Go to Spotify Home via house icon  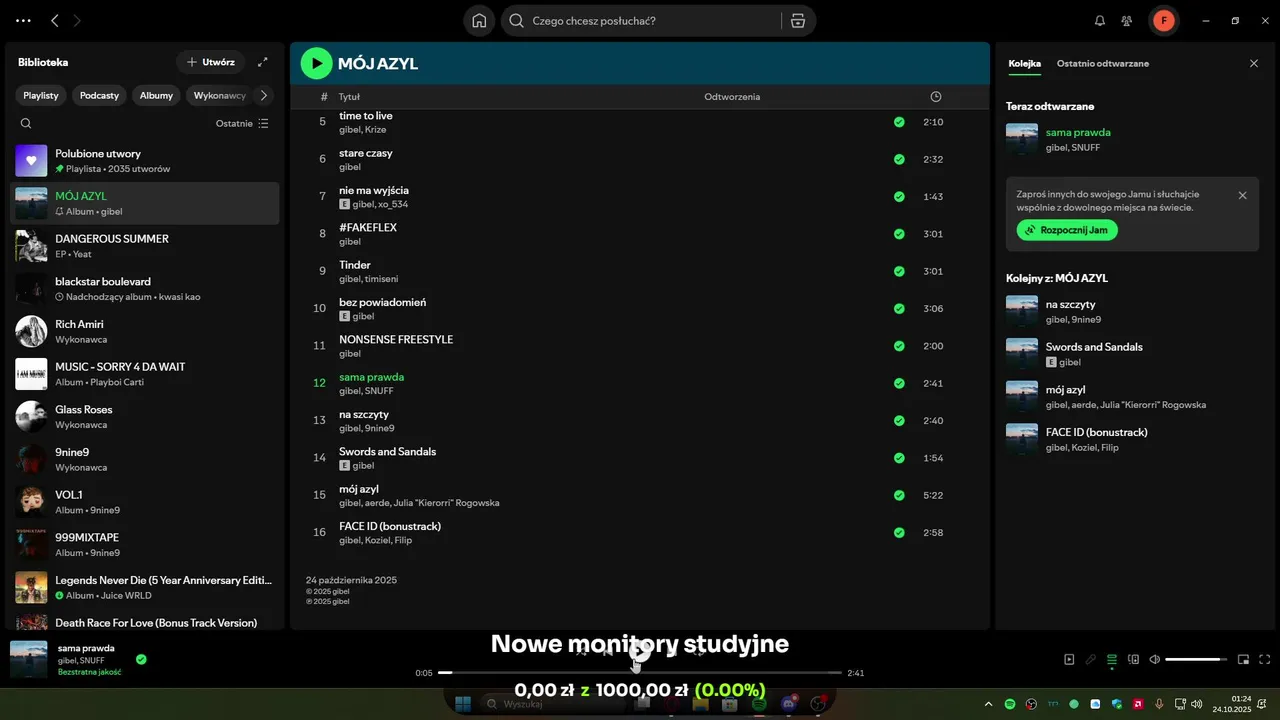tap(479, 21)
